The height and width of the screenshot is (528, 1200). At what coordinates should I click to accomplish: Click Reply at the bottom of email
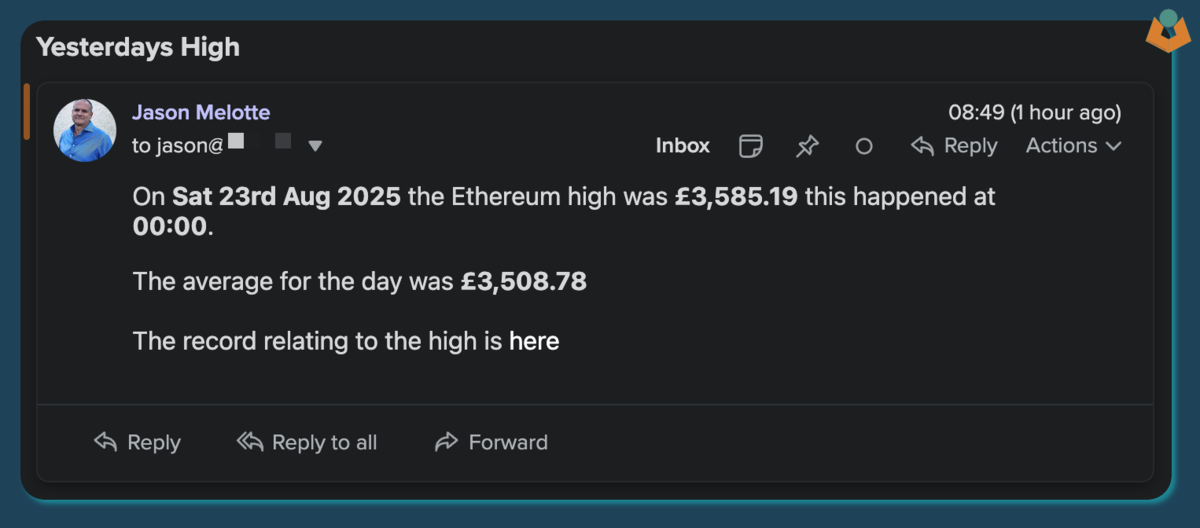137,442
